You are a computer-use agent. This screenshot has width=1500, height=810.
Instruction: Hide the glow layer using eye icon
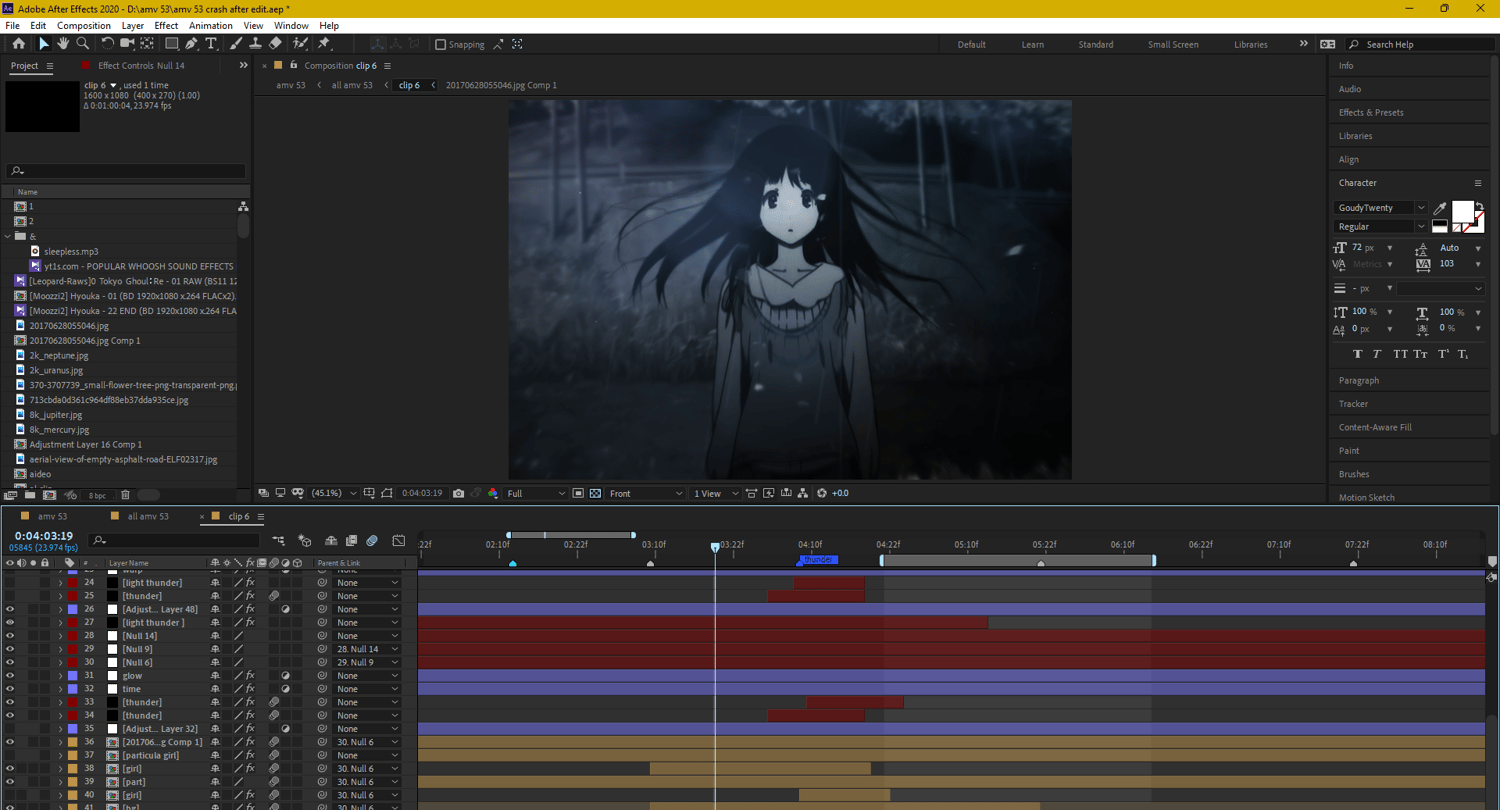point(10,676)
